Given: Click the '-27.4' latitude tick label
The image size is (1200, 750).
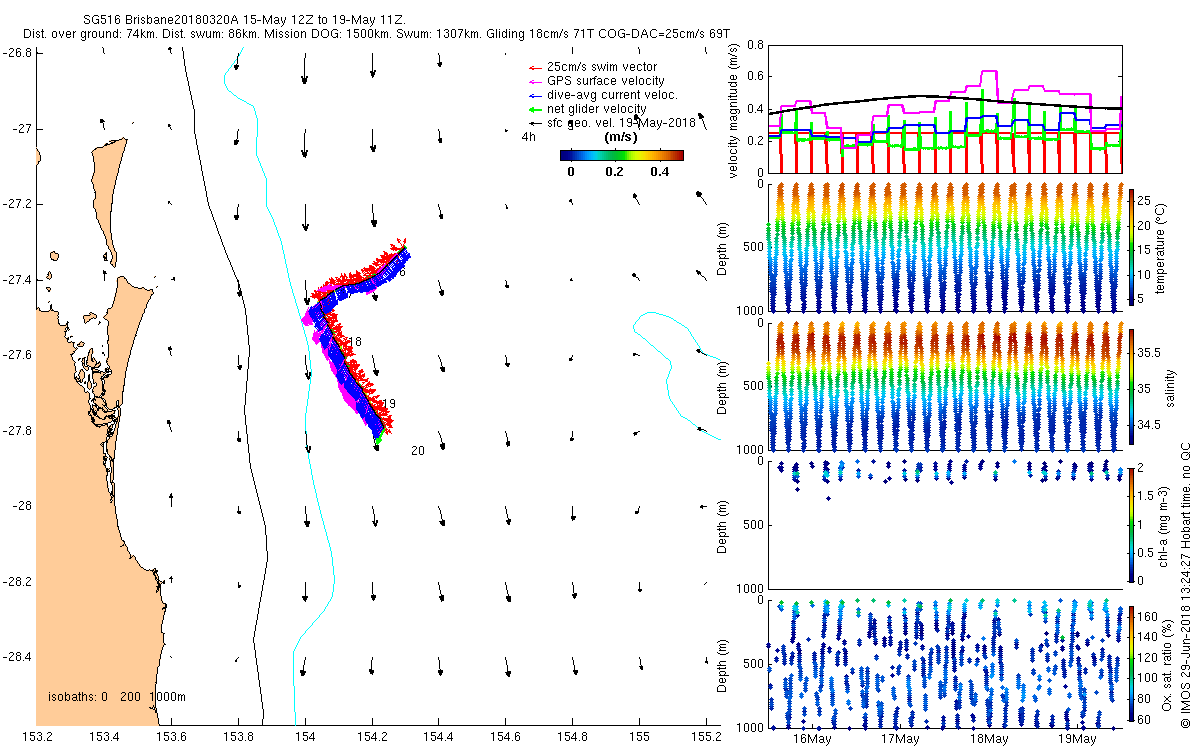Looking at the screenshot, I should pos(18,279).
